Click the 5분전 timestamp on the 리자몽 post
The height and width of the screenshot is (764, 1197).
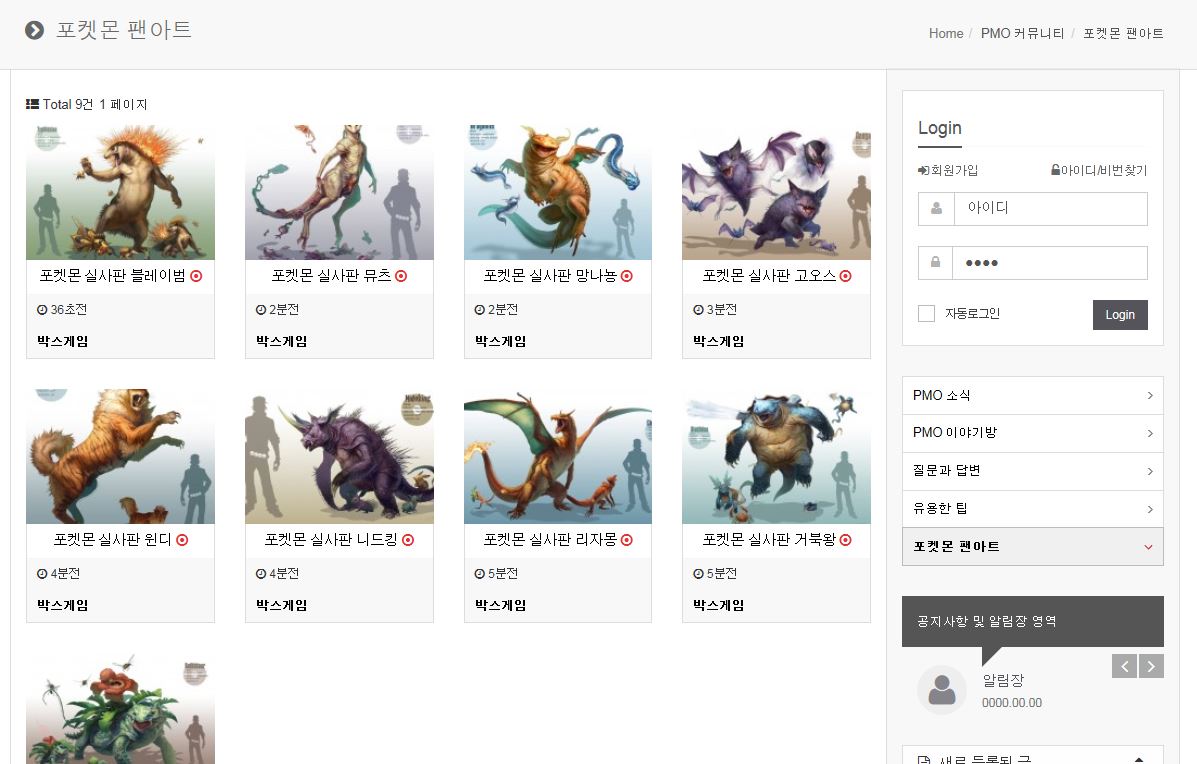pos(503,574)
